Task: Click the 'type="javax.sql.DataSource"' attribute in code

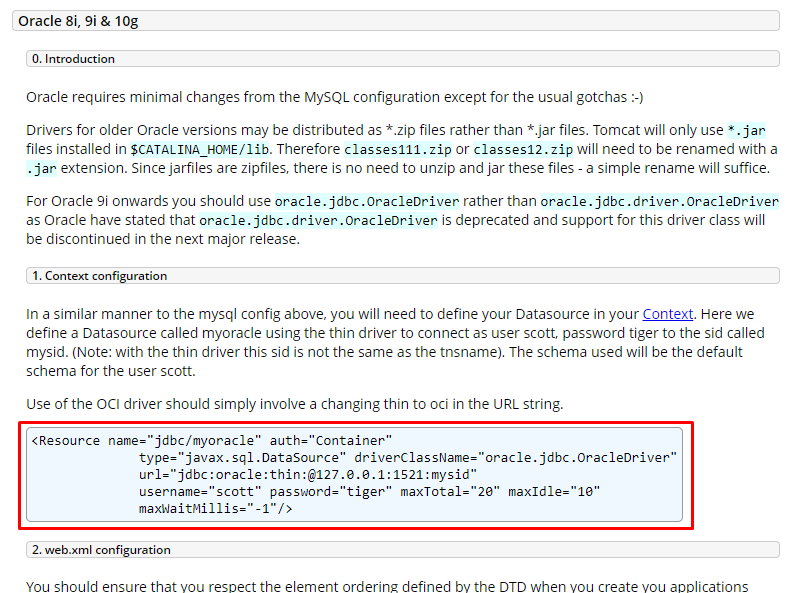Action: 242,458
